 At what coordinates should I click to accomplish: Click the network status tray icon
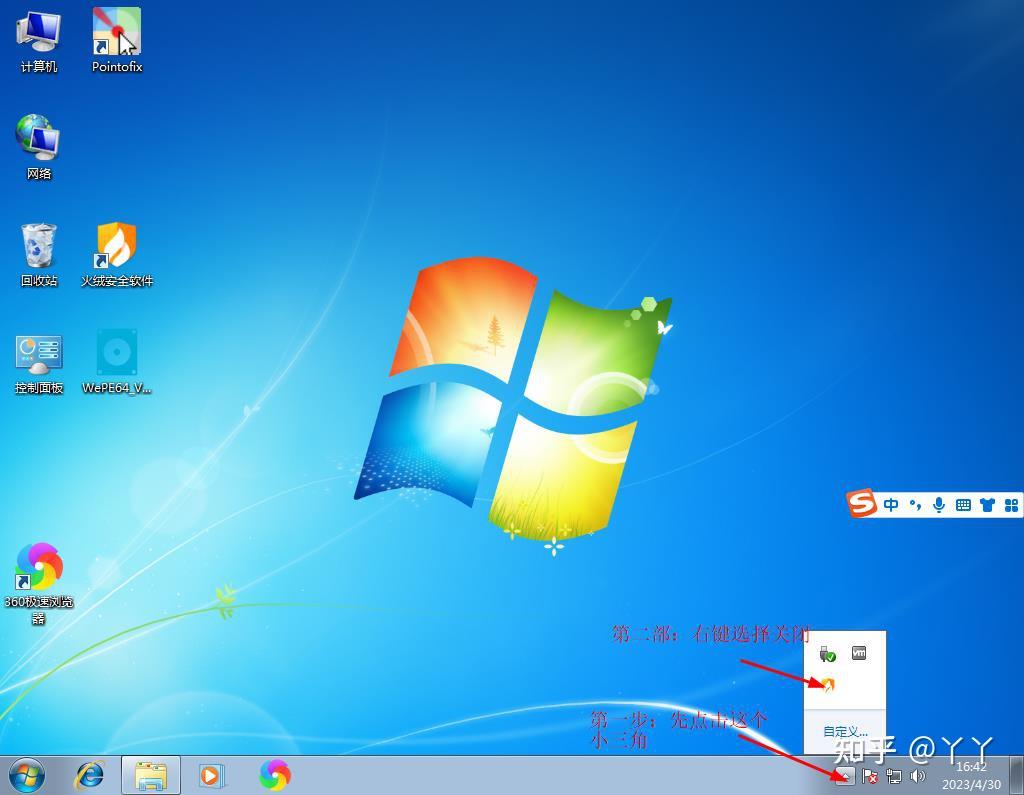pyautogui.click(x=893, y=776)
